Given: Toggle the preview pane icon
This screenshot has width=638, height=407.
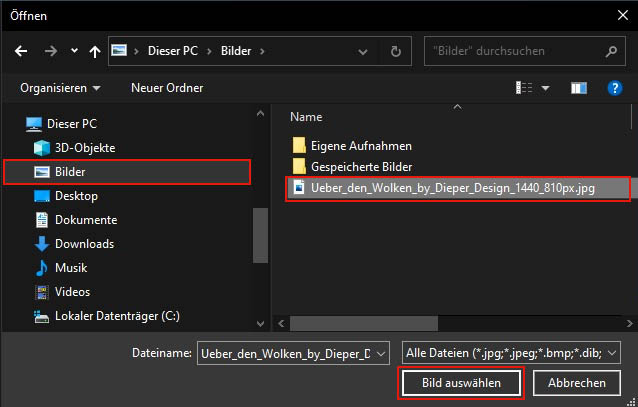Looking at the screenshot, I should [578, 88].
